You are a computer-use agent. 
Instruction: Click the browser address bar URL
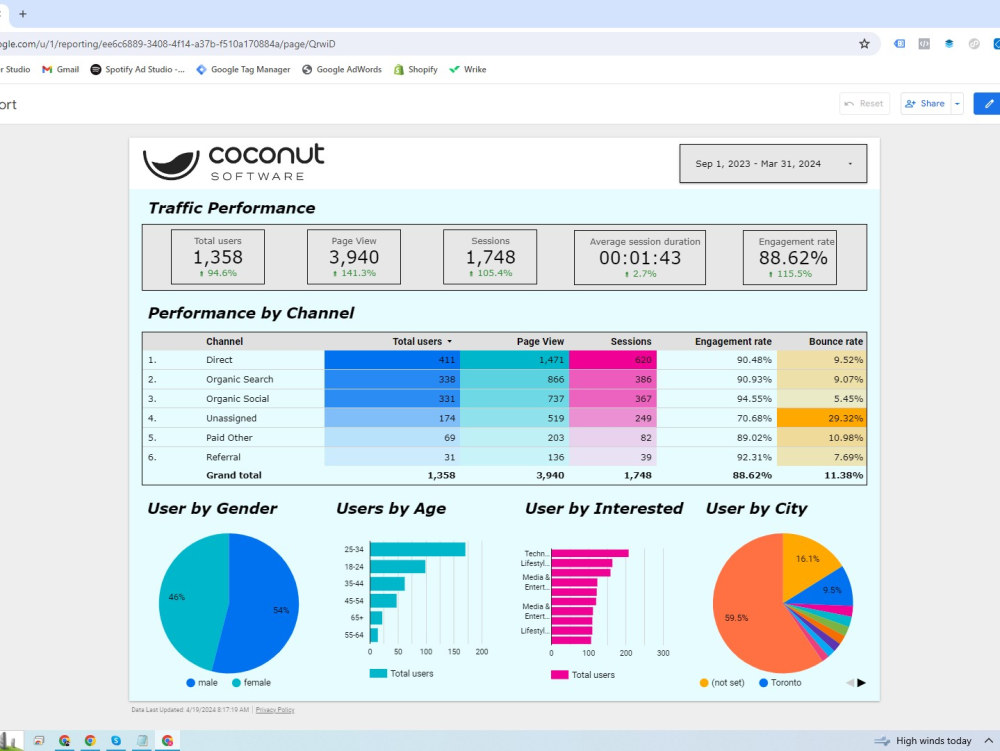point(167,44)
